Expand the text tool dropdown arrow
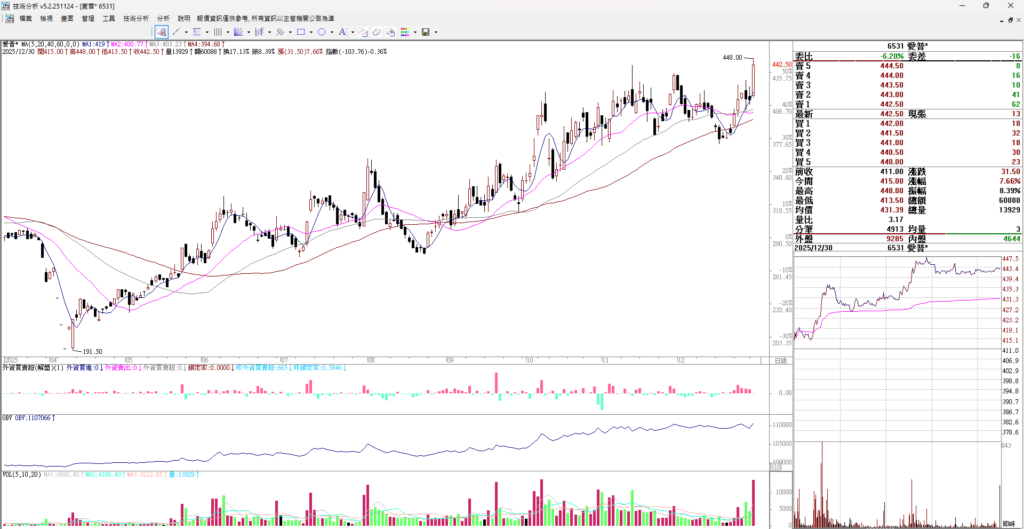Screen dimensions: 1024x529 [x=353, y=32]
